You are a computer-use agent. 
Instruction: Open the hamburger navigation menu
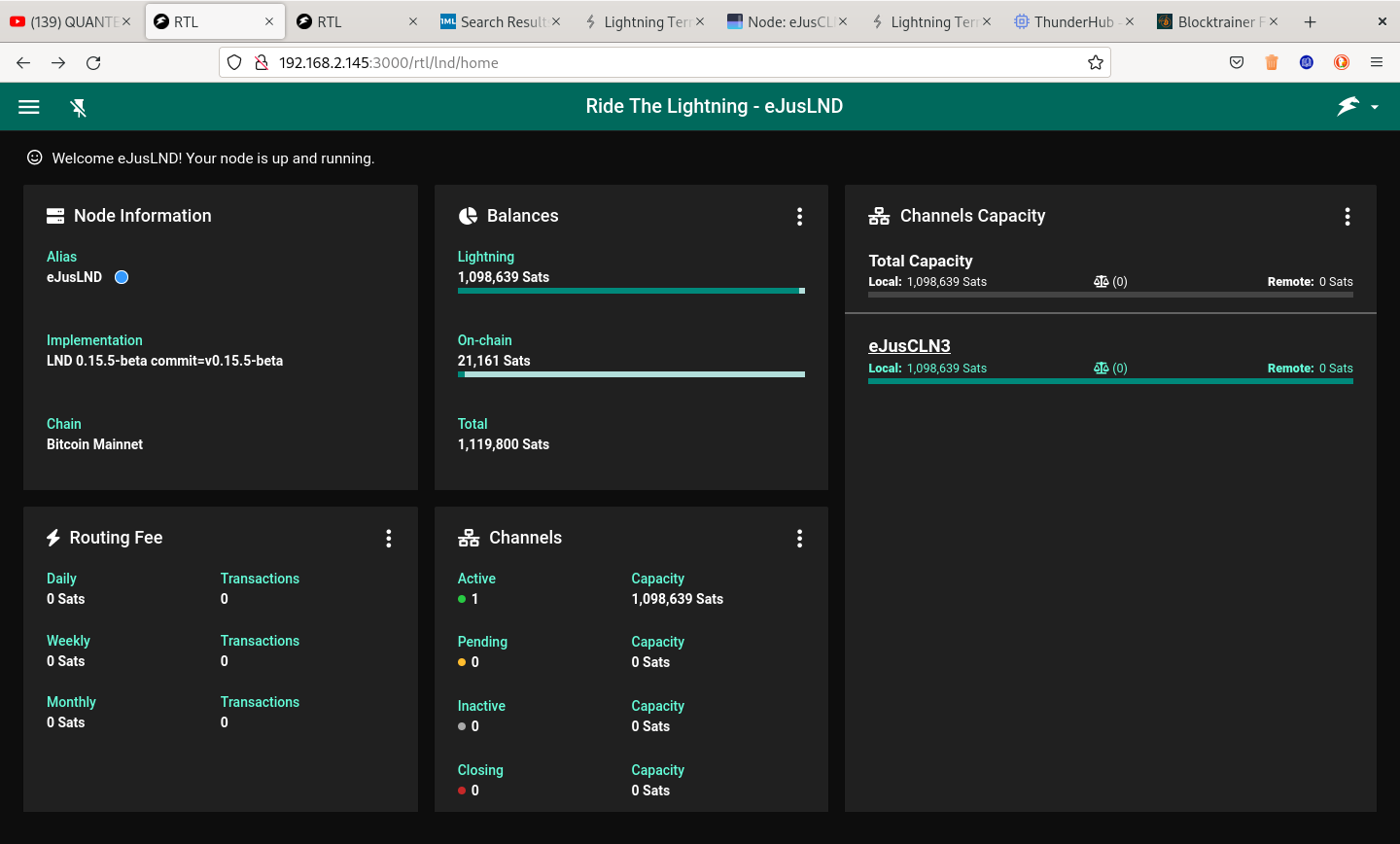tap(29, 107)
